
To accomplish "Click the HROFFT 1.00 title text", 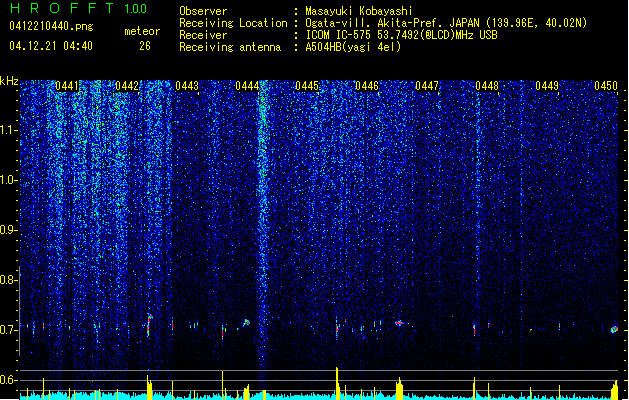I will point(78,8).
